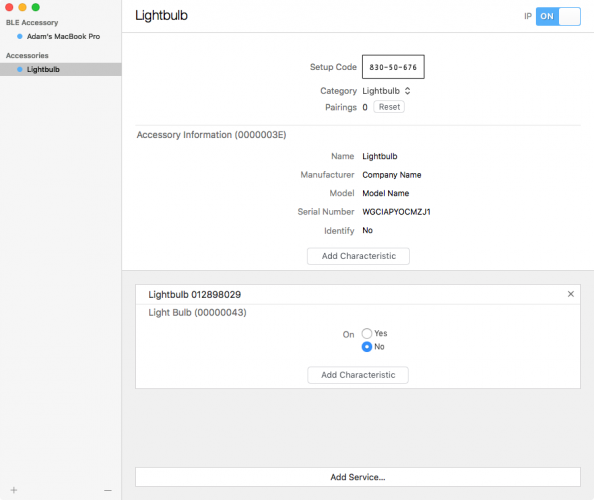Screen dimensions: 594x500
Task: Minimize the window with yellow button
Action: pyautogui.click(x=22, y=7)
